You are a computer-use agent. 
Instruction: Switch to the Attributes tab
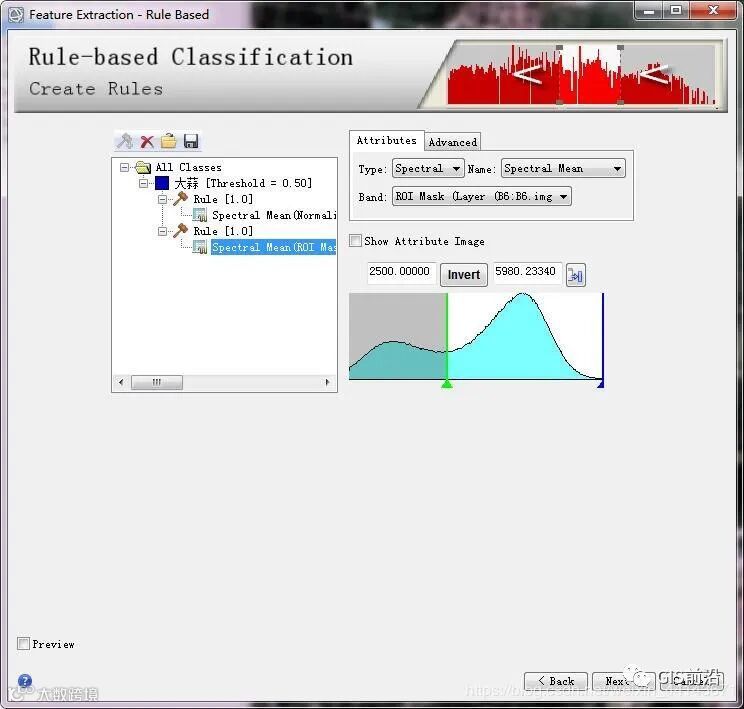pos(387,140)
